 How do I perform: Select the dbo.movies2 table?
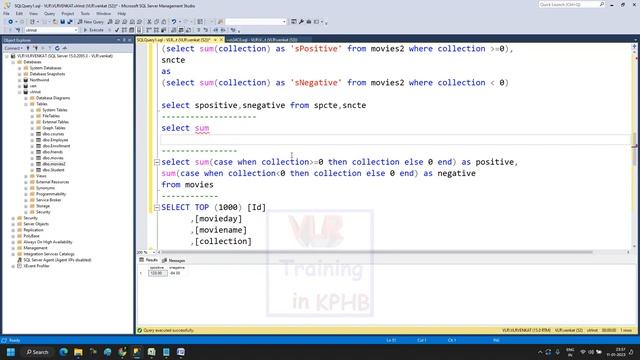[54, 164]
